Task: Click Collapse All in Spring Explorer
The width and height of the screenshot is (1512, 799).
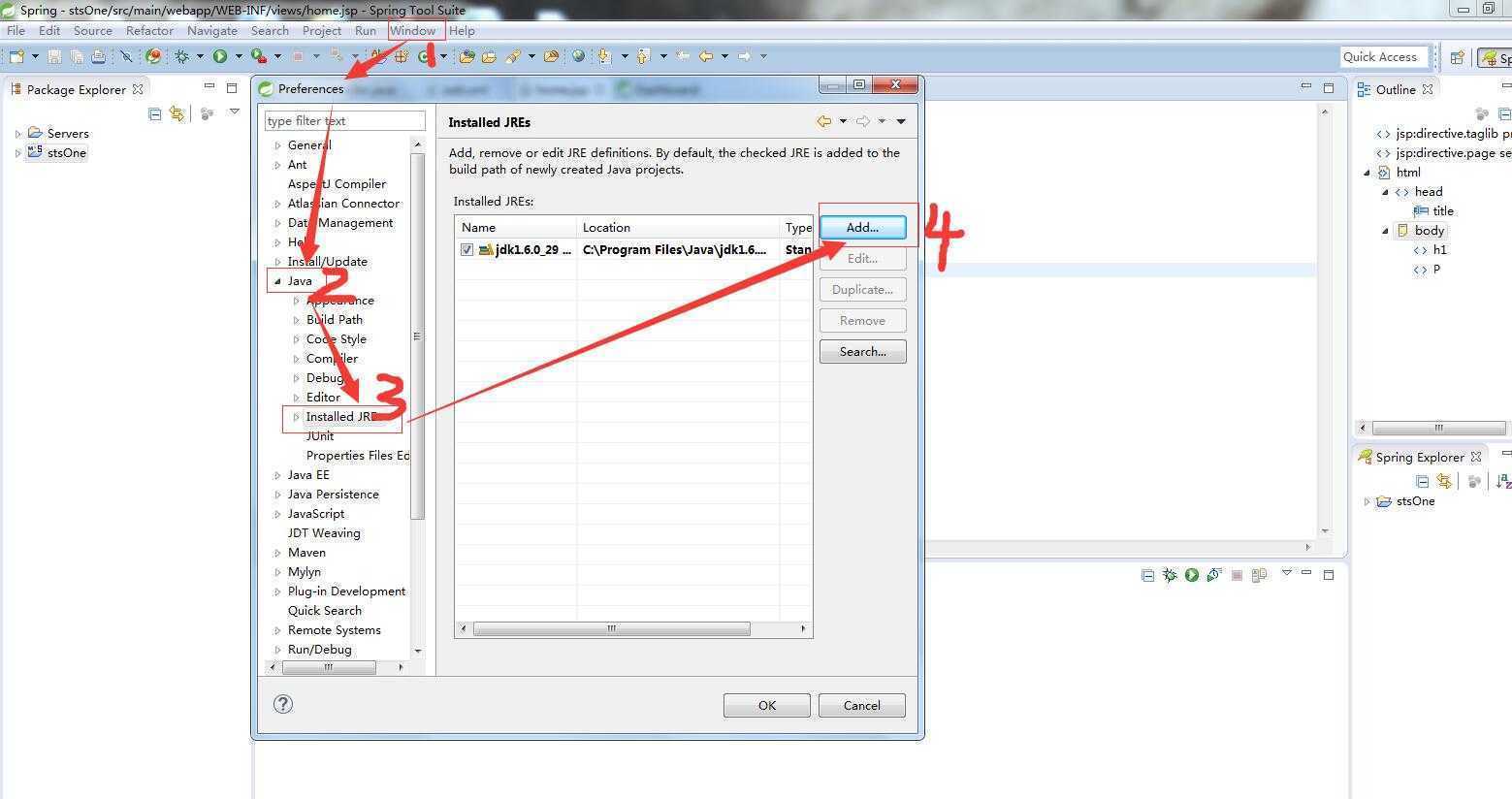Action: pos(1423,481)
